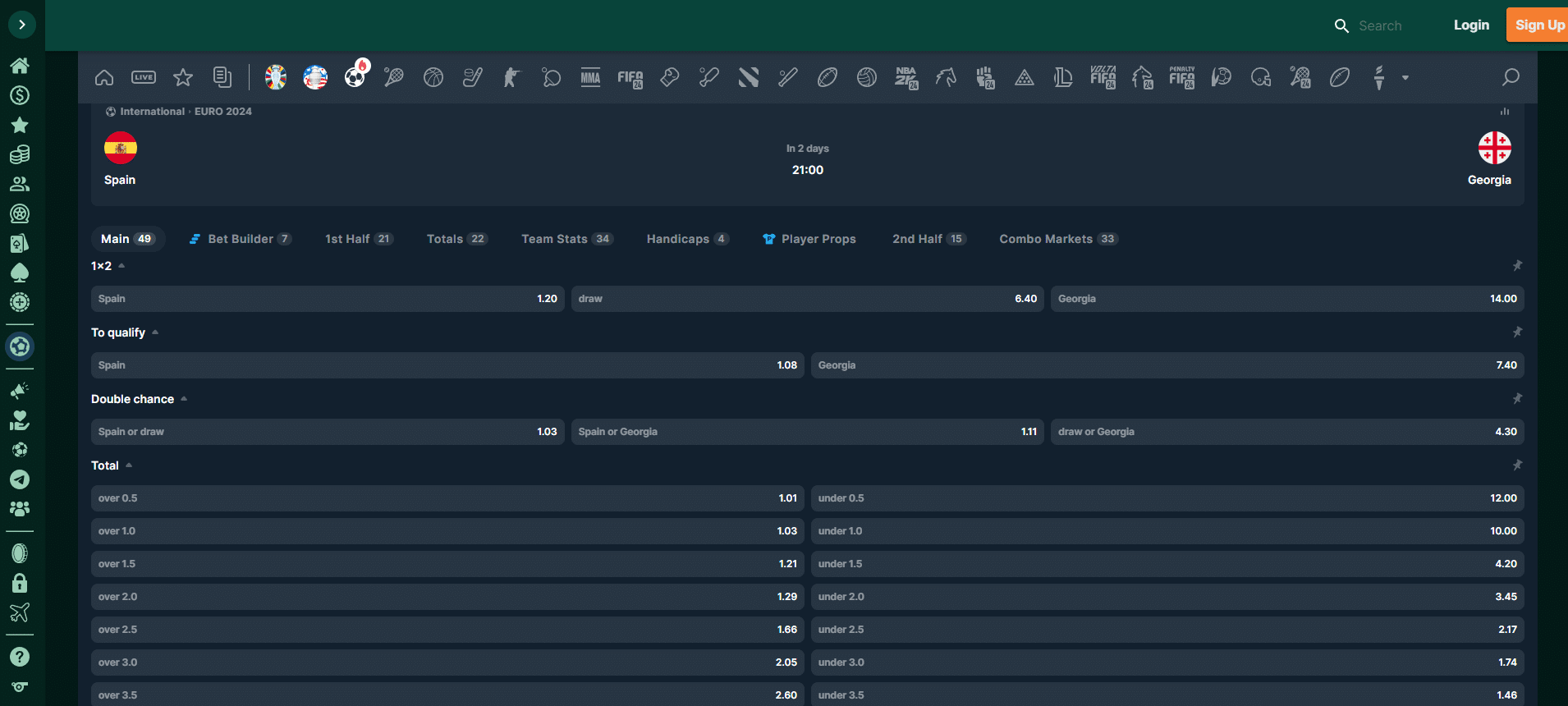Select the American football helmet icon
Screen dimensions: 1568x706
pyautogui.click(x=1261, y=77)
